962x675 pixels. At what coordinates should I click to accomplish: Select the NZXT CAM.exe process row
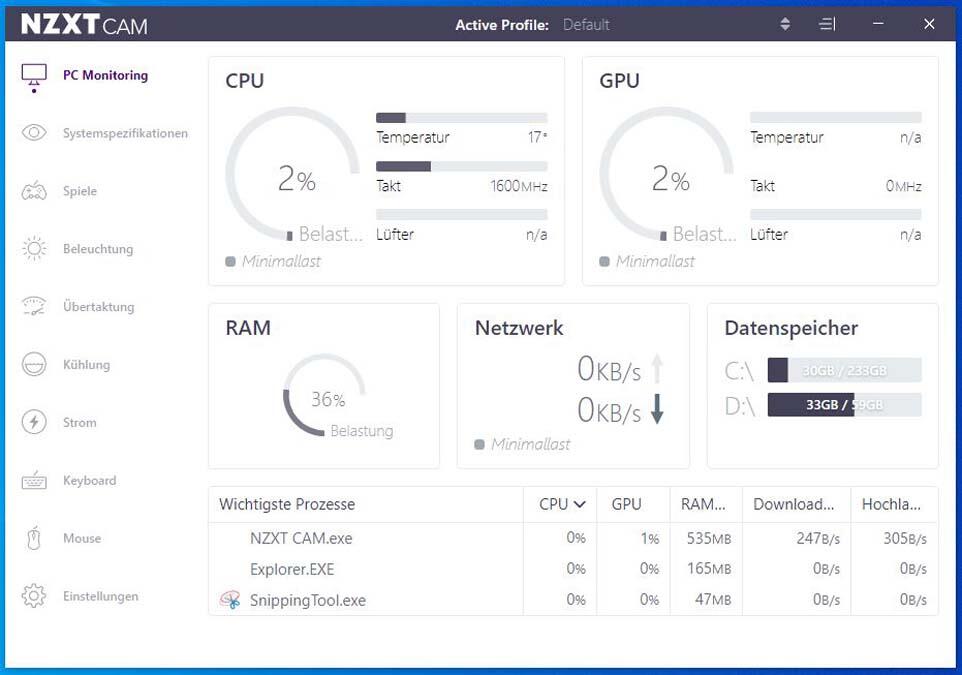coord(573,538)
